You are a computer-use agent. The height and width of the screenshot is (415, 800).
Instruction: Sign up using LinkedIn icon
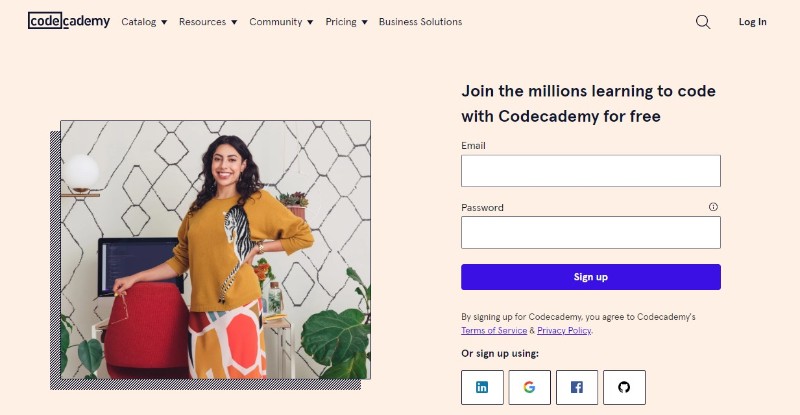tap(482, 387)
